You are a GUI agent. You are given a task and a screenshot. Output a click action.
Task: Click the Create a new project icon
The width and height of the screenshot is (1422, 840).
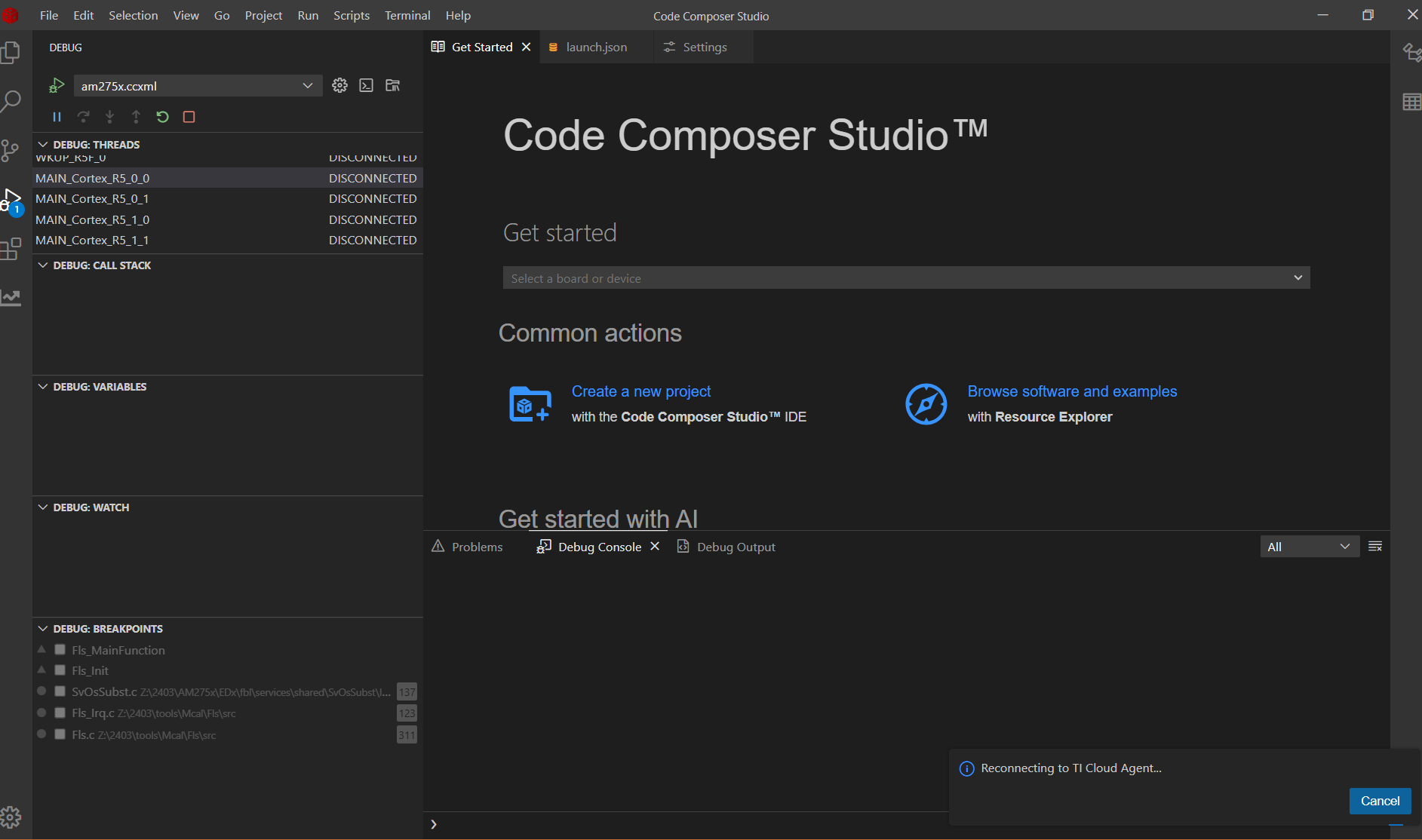(x=530, y=404)
